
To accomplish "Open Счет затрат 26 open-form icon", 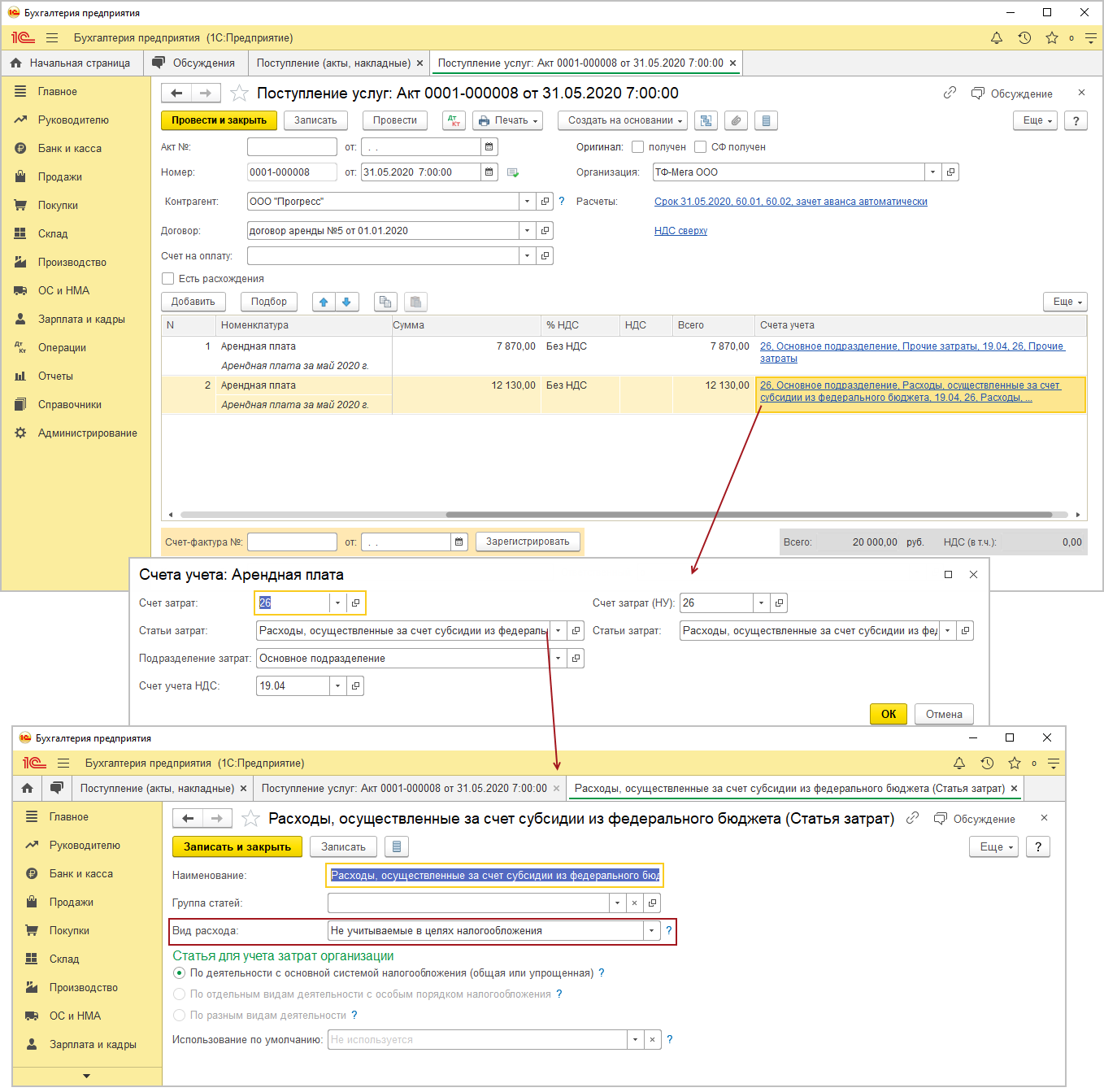I will pos(355,603).
